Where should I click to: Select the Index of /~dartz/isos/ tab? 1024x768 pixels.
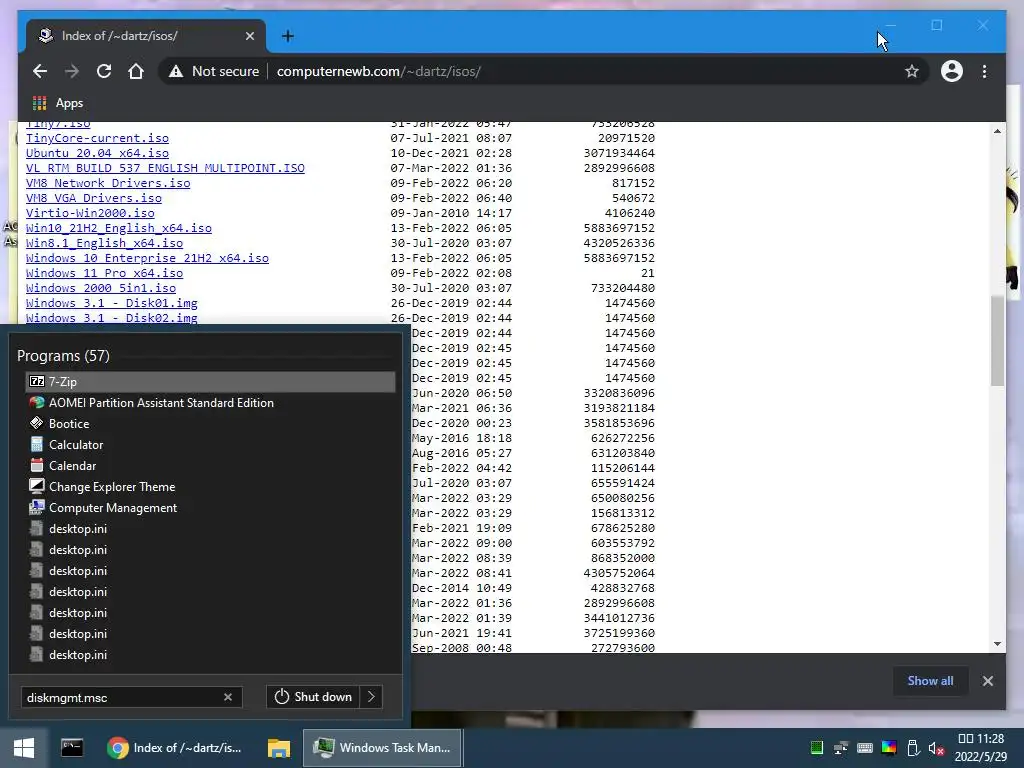(x=146, y=36)
